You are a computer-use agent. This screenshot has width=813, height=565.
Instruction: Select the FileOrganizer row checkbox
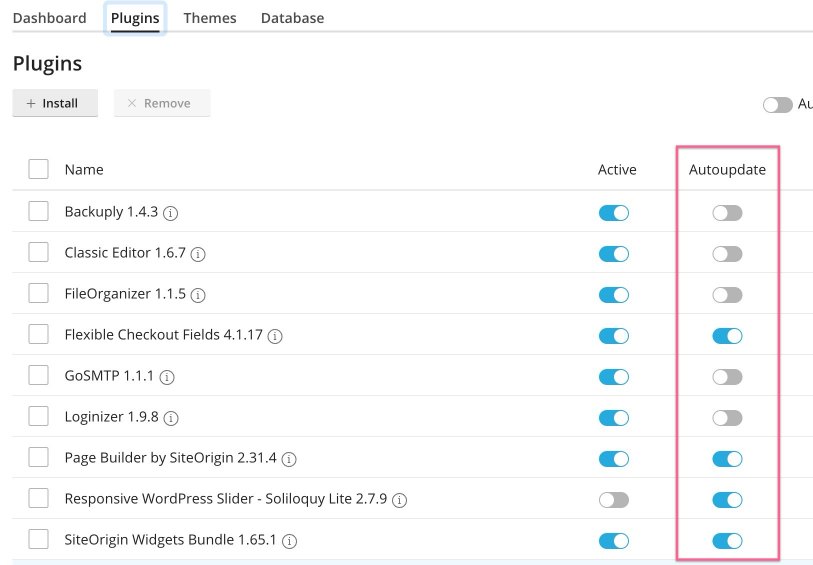tap(38, 293)
